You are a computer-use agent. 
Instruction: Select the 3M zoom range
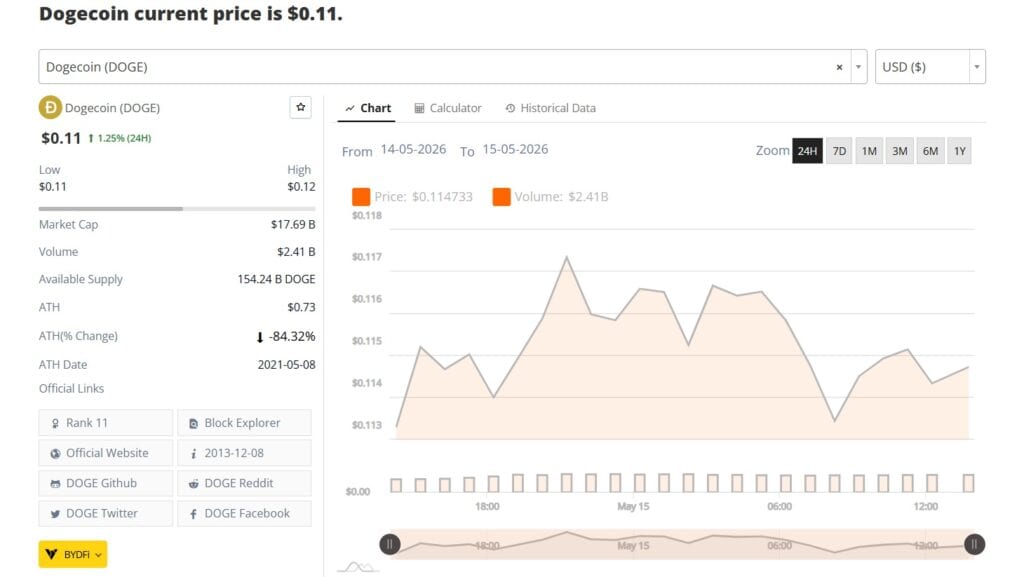pyautogui.click(x=899, y=151)
